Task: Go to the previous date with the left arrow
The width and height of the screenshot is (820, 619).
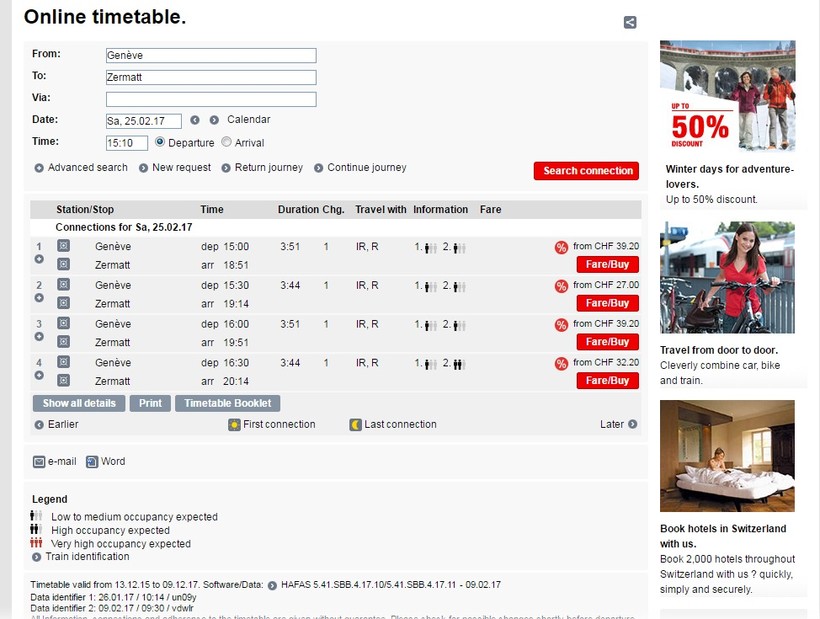Action: point(195,120)
